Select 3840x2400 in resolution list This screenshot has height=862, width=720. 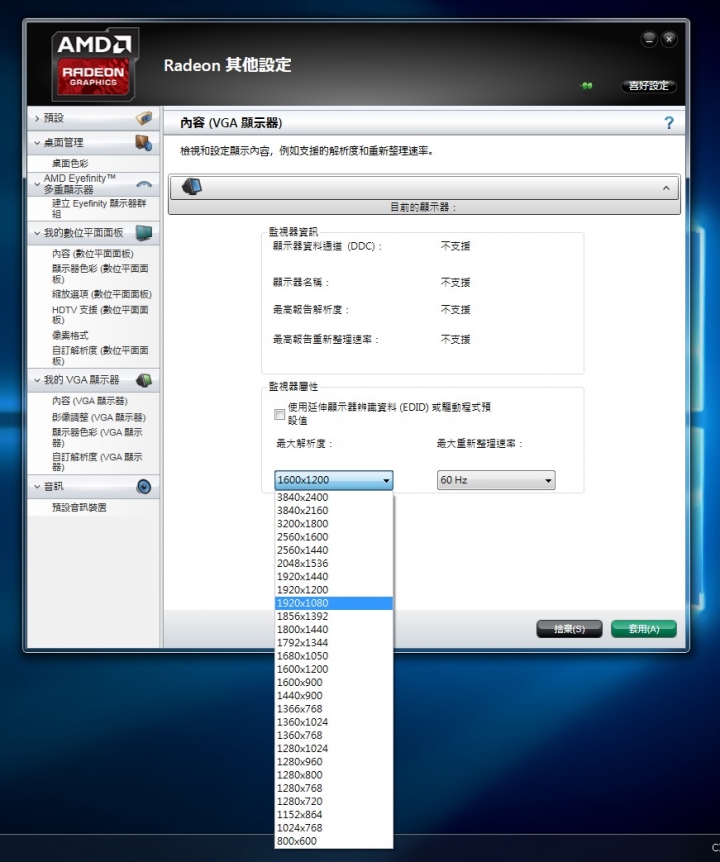(334, 498)
